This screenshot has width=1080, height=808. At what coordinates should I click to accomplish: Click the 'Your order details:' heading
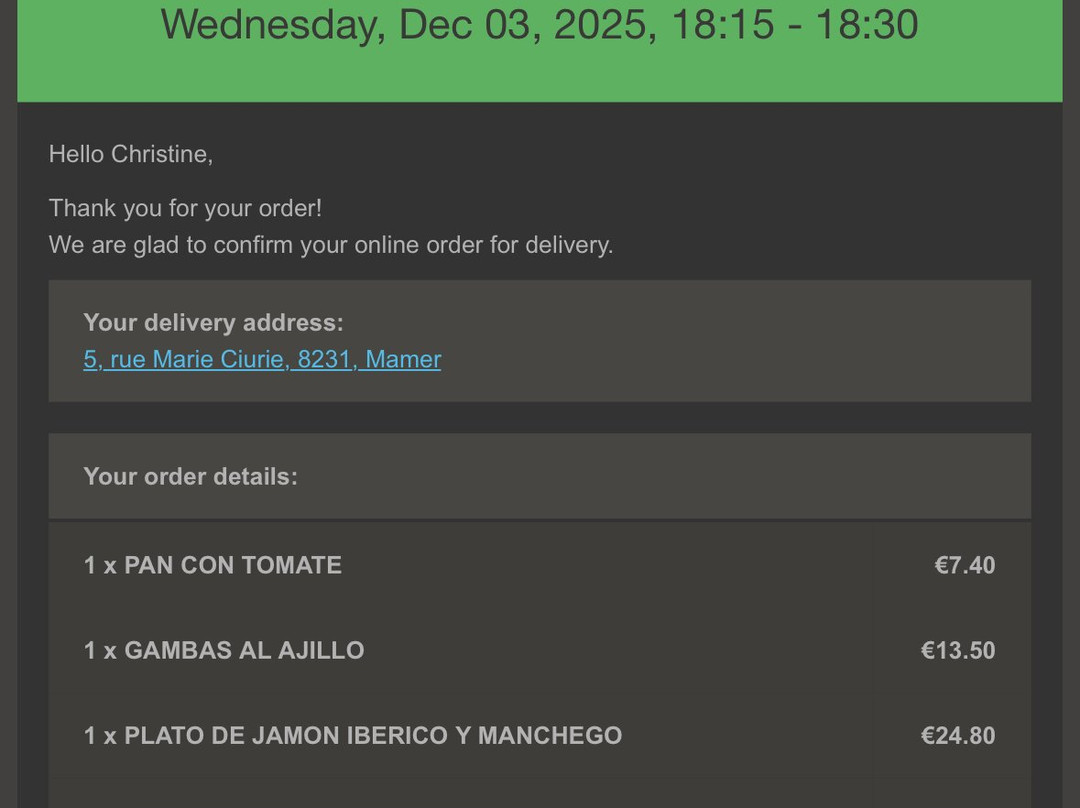pyautogui.click(x=190, y=477)
